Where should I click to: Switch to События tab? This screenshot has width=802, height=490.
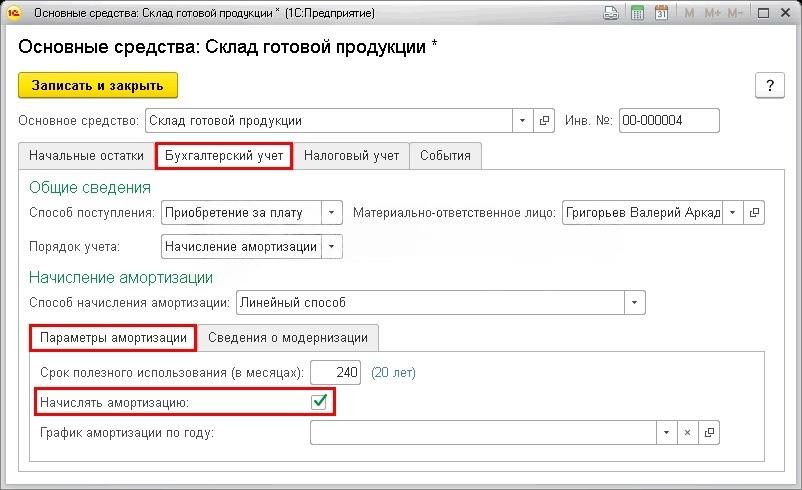click(x=445, y=155)
